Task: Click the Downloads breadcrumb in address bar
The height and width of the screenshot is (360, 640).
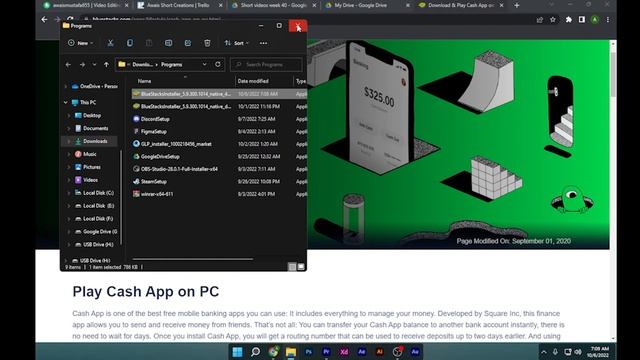Action: (142, 64)
